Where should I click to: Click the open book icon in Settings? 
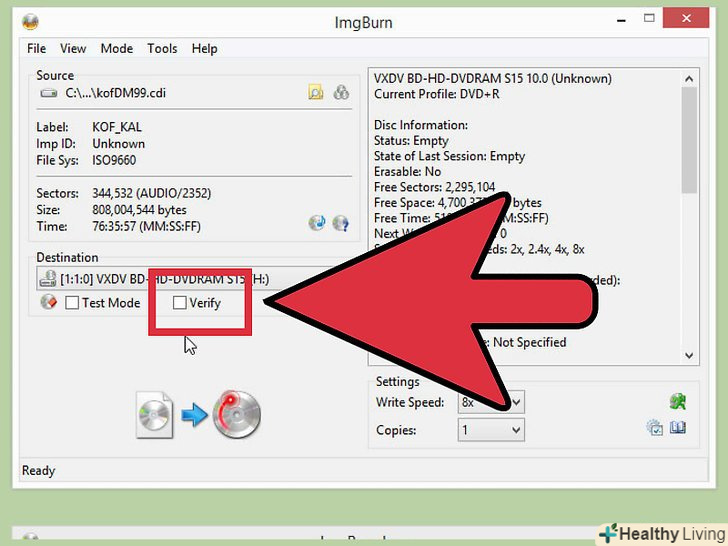[677, 428]
